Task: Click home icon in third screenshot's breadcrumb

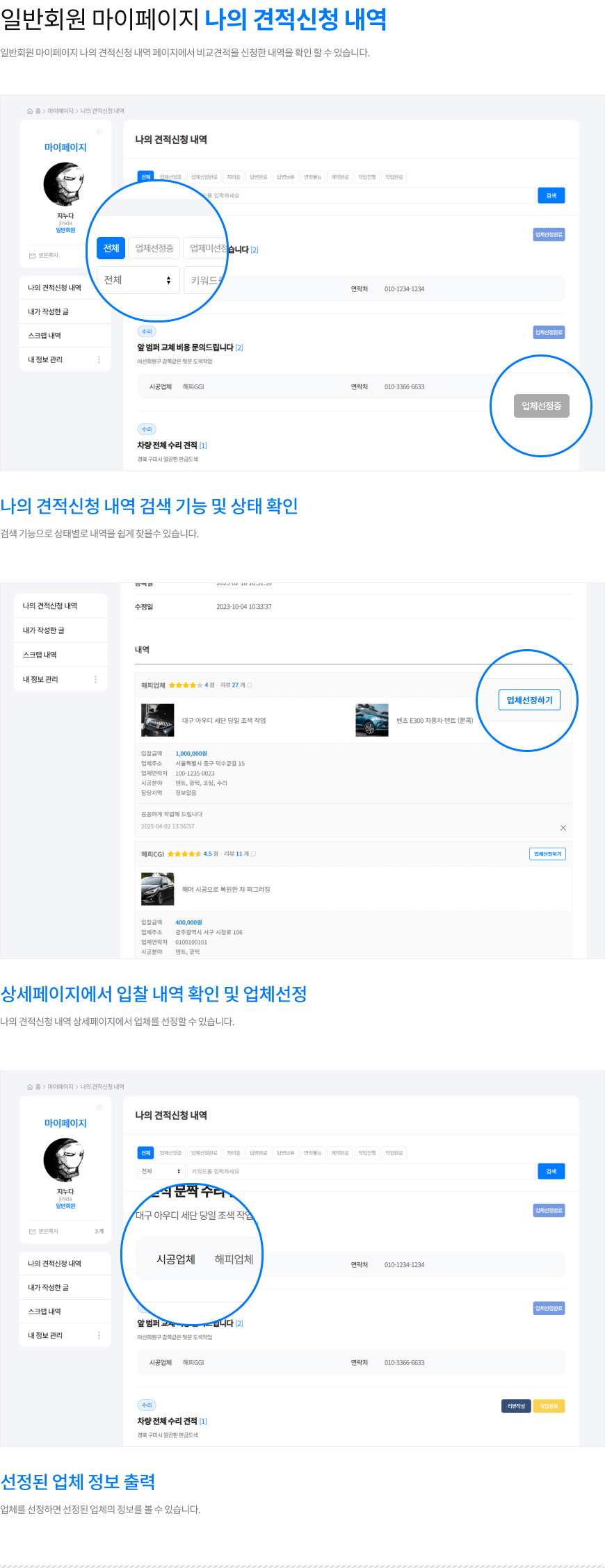Action: (30, 1087)
